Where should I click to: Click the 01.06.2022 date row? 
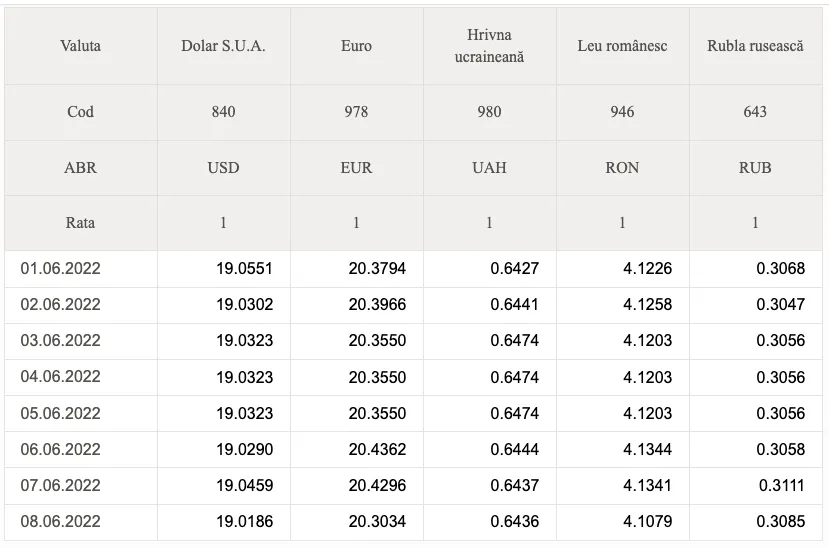413,268
